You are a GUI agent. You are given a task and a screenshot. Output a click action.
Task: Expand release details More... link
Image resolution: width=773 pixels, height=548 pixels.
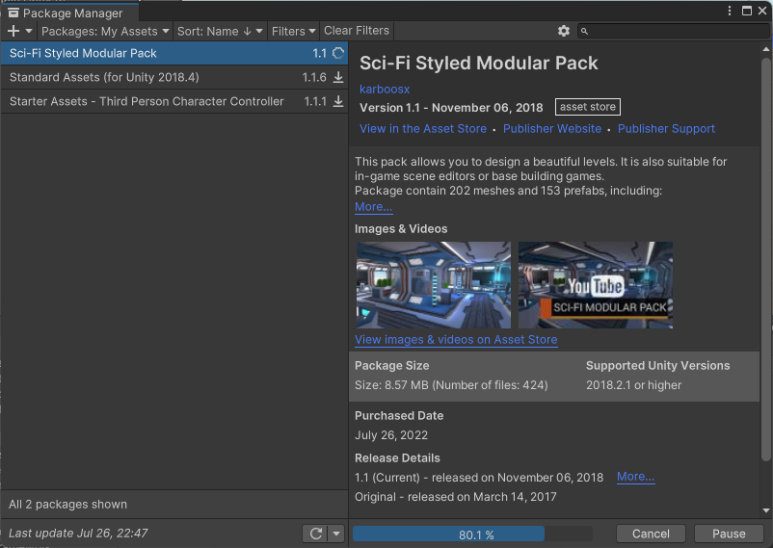(636, 477)
